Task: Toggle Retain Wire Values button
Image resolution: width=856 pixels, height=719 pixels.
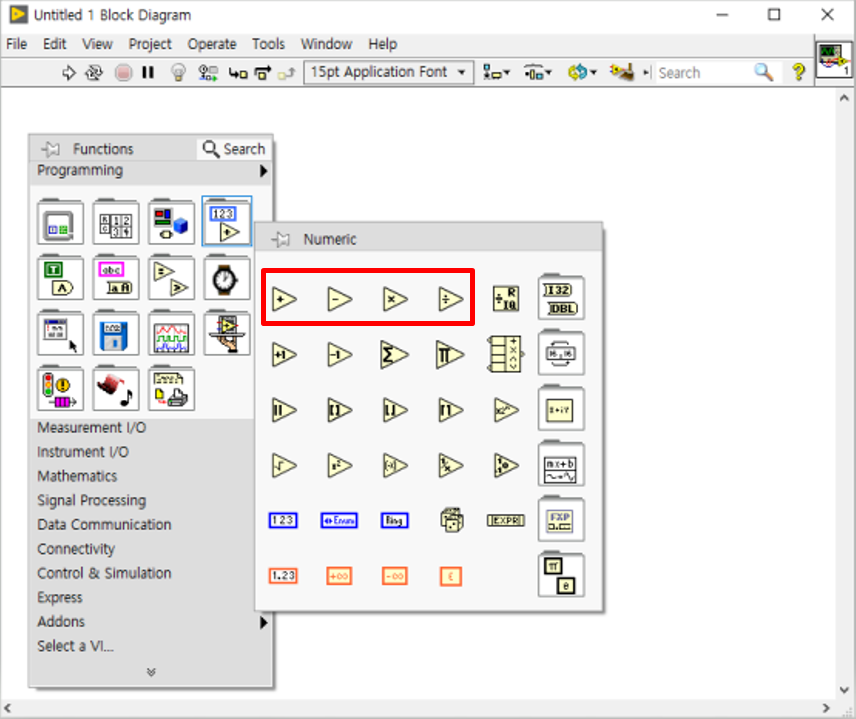Action: pos(207,73)
